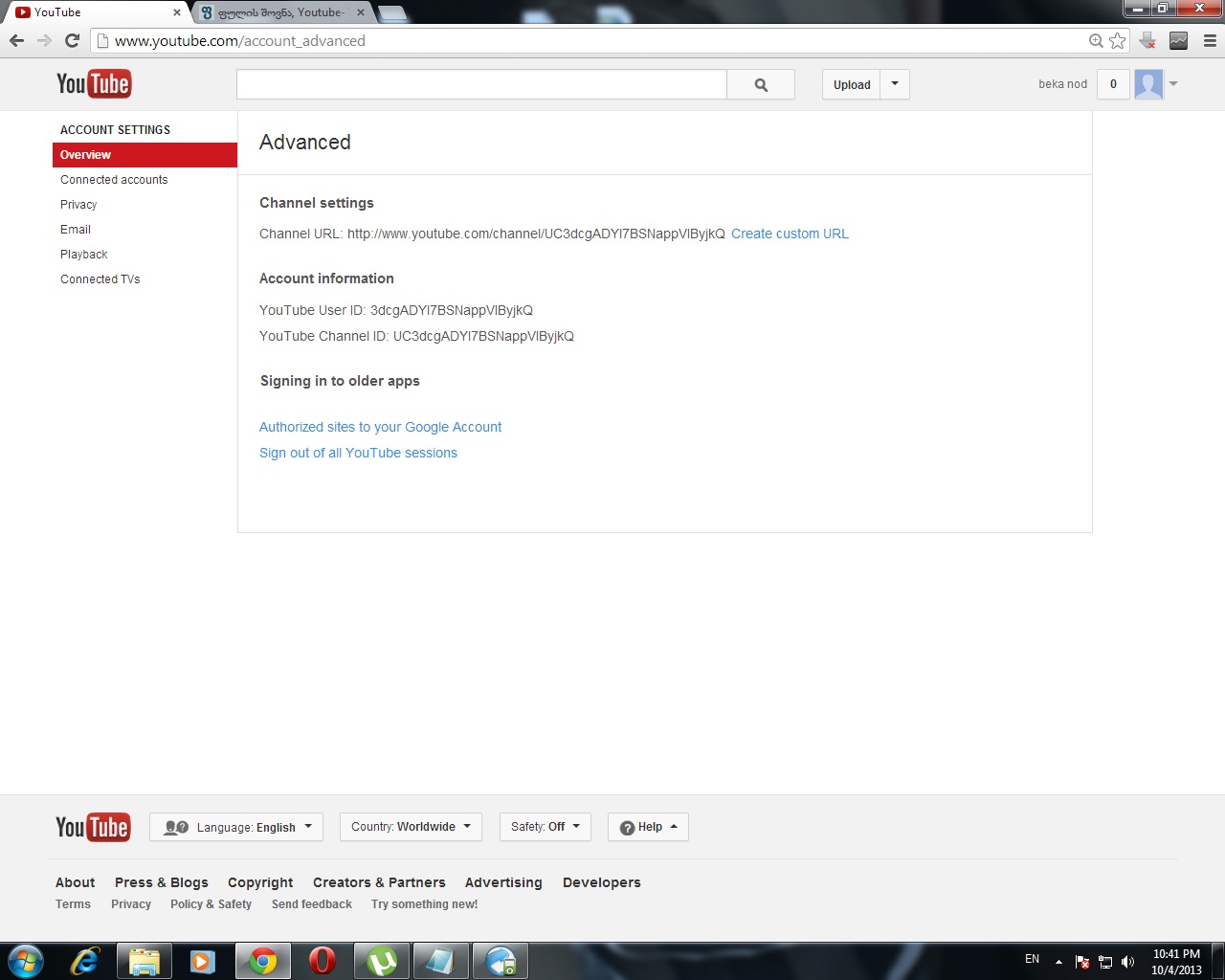Open Privacy in the Account Settings sidebar
This screenshot has width=1225, height=980.
pos(78,205)
